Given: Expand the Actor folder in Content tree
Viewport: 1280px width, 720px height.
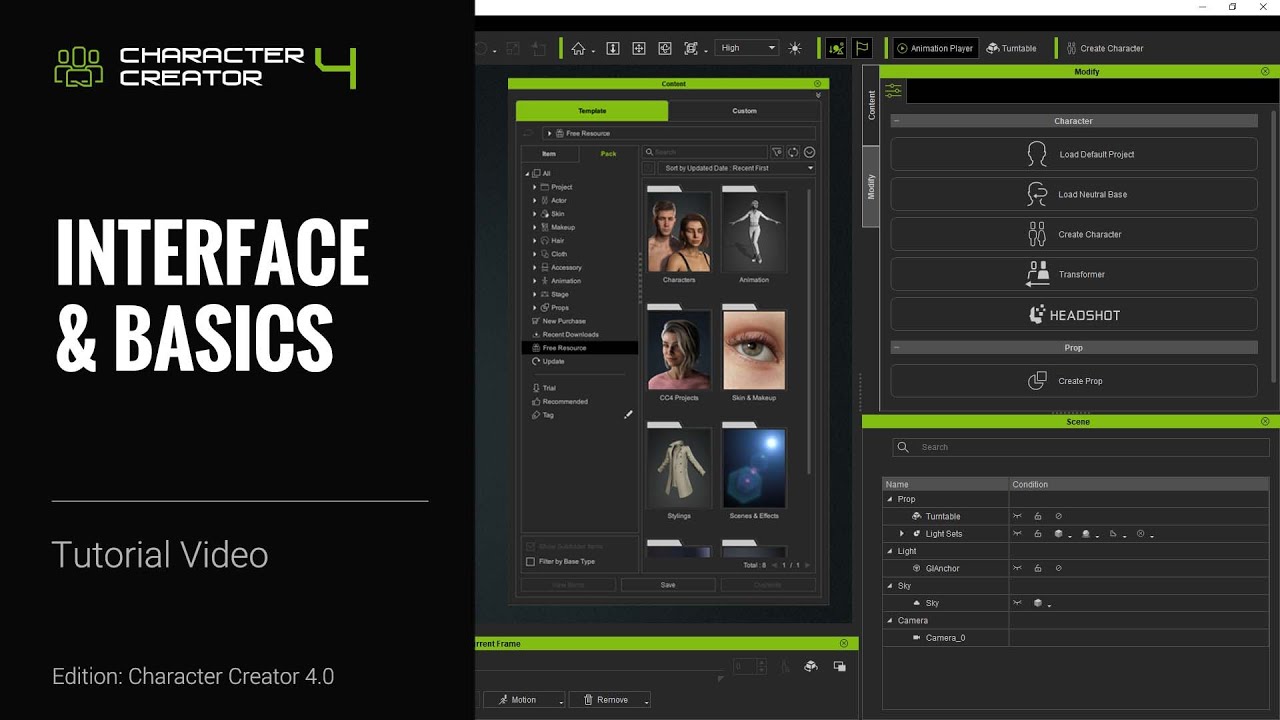Looking at the screenshot, I should tap(535, 200).
